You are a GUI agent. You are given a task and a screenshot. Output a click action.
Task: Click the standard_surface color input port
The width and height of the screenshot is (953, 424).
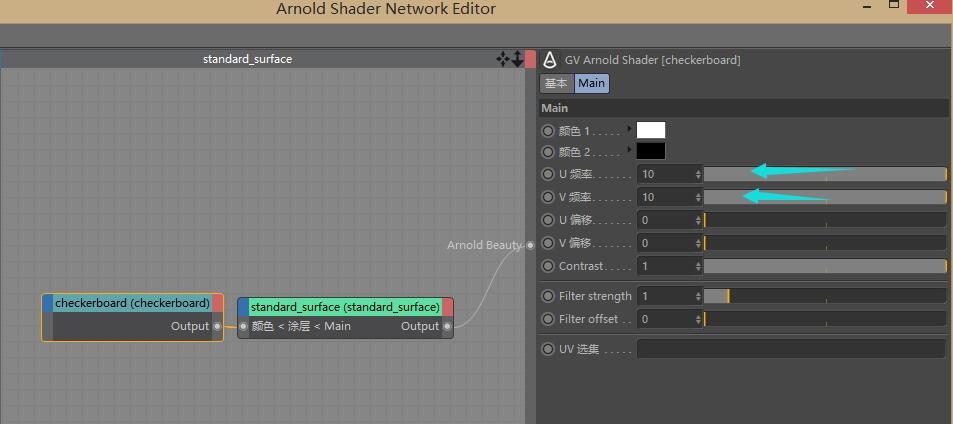[243, 327]
